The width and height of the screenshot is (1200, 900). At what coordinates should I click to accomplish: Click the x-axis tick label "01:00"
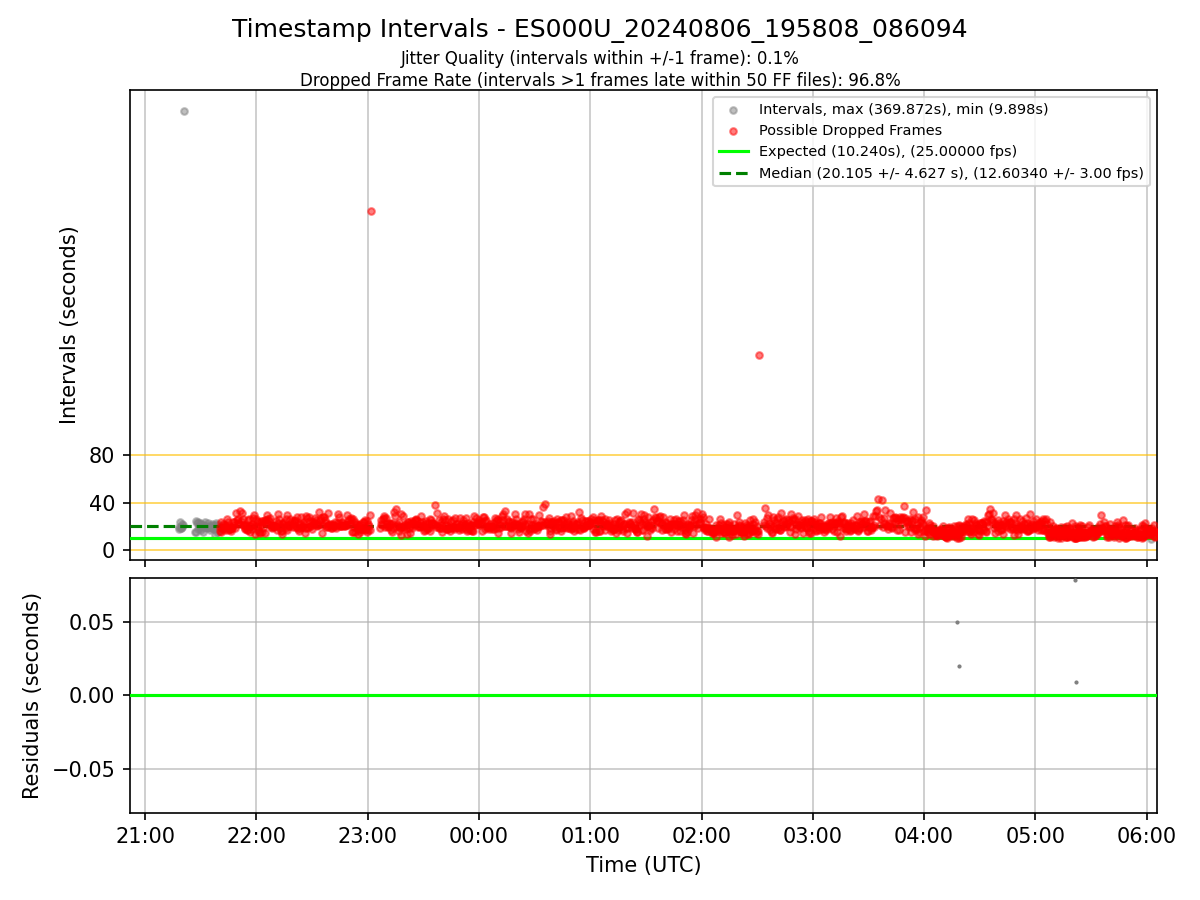click(x=590, y=834)
